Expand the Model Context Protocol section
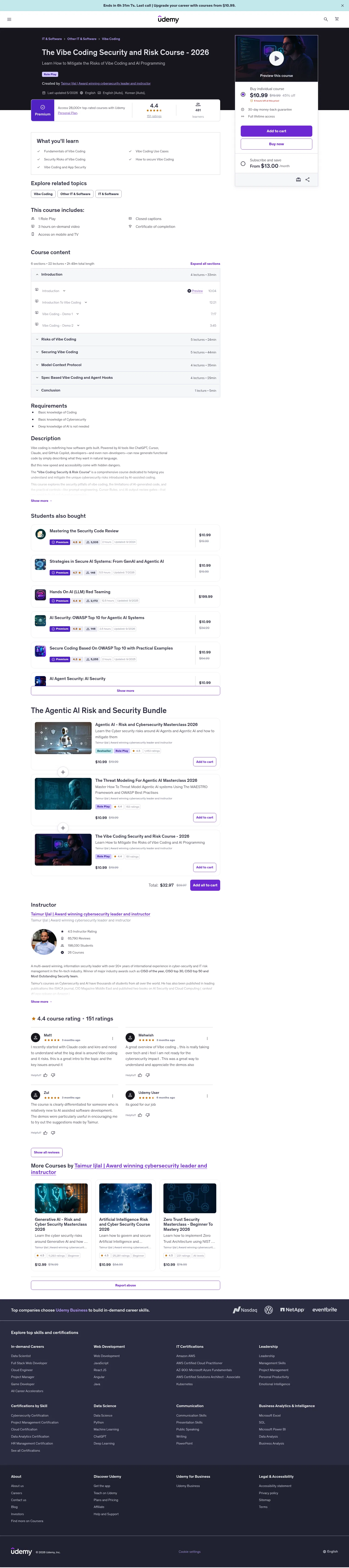 click(x=126, y=365)
